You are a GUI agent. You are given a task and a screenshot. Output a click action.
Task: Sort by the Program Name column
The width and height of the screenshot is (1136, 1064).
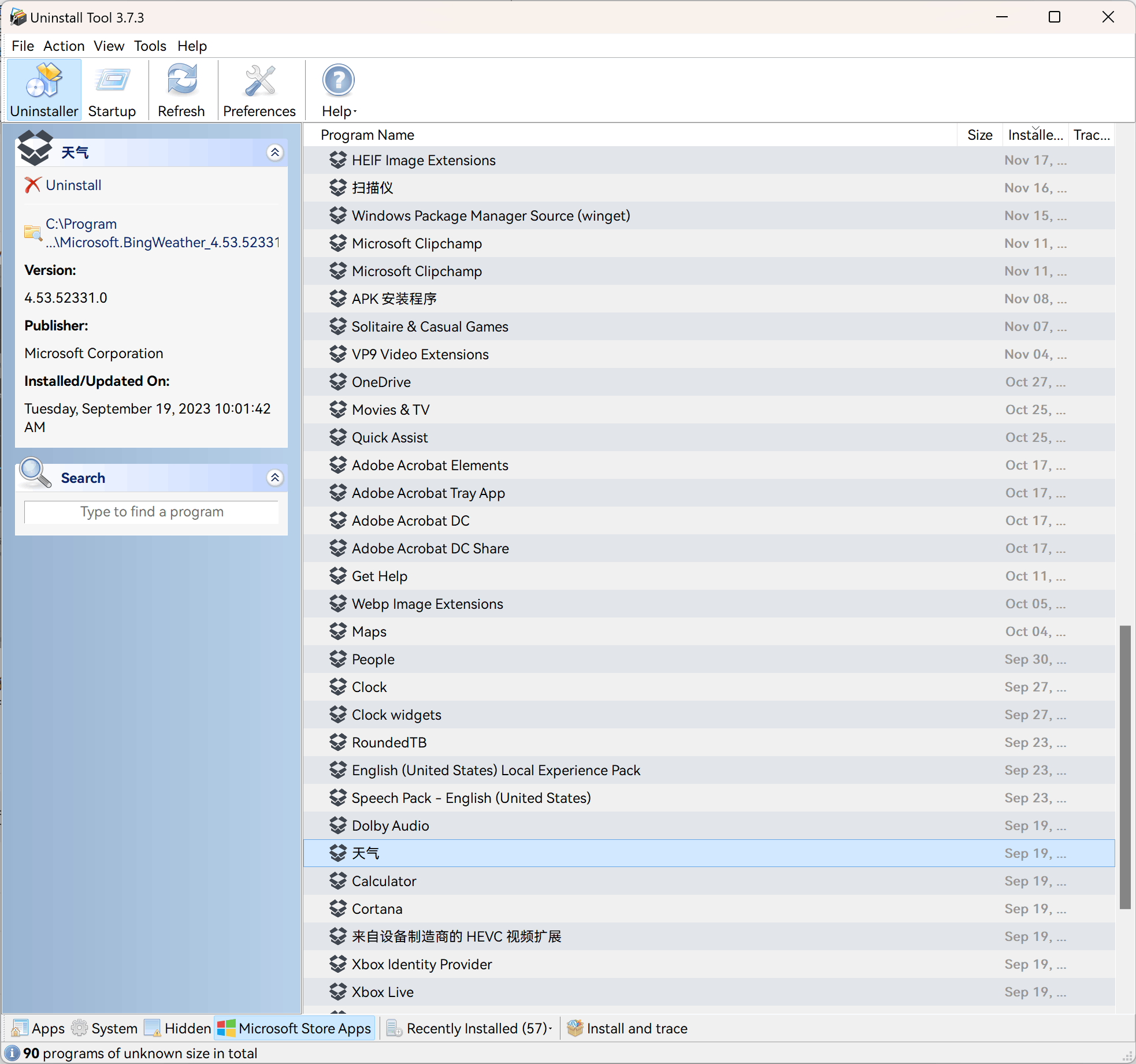367,135
